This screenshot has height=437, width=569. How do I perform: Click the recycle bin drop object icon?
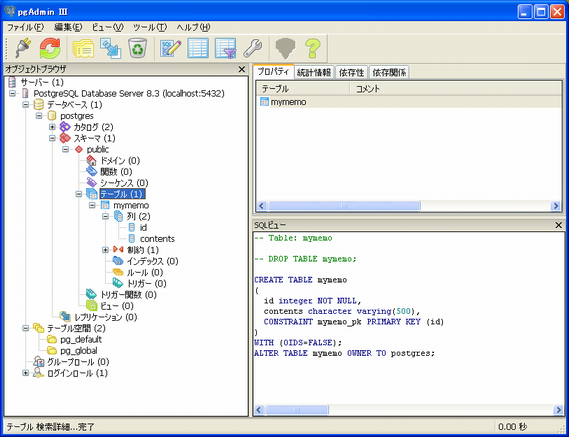pyautogui.click(x=138, y=48)
